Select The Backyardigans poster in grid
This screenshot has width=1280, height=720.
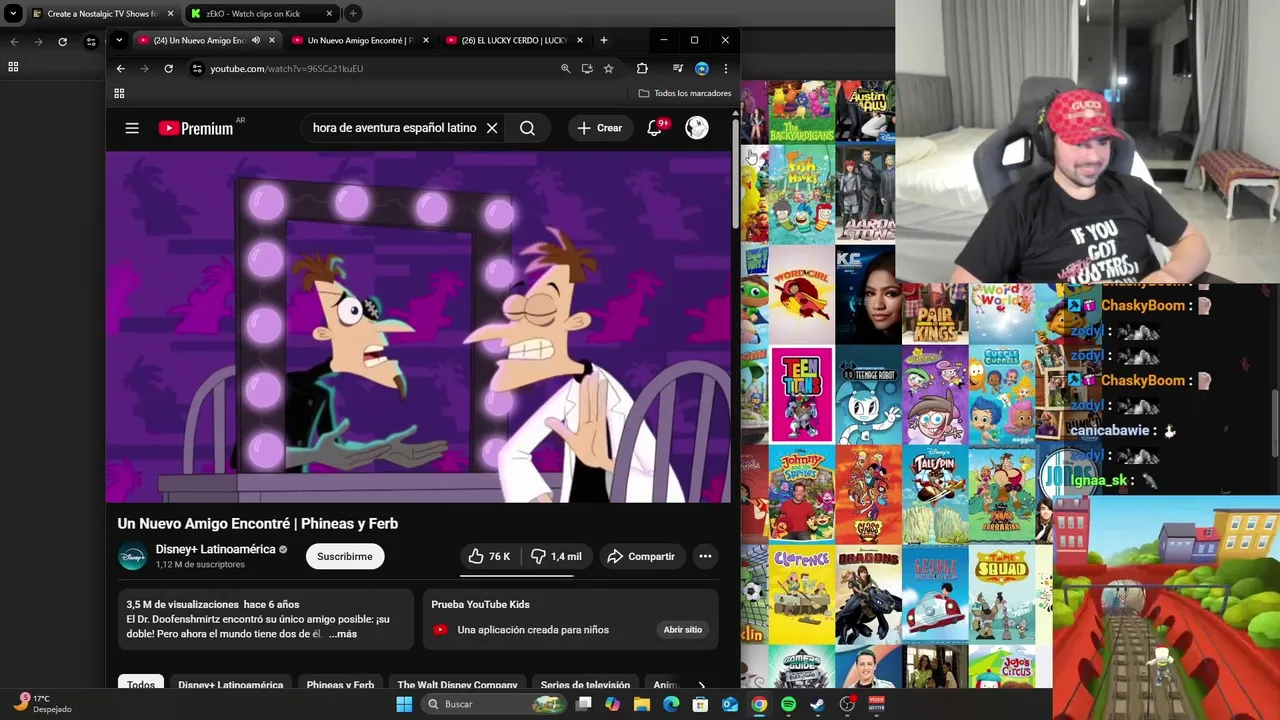(x=801, y=112)
